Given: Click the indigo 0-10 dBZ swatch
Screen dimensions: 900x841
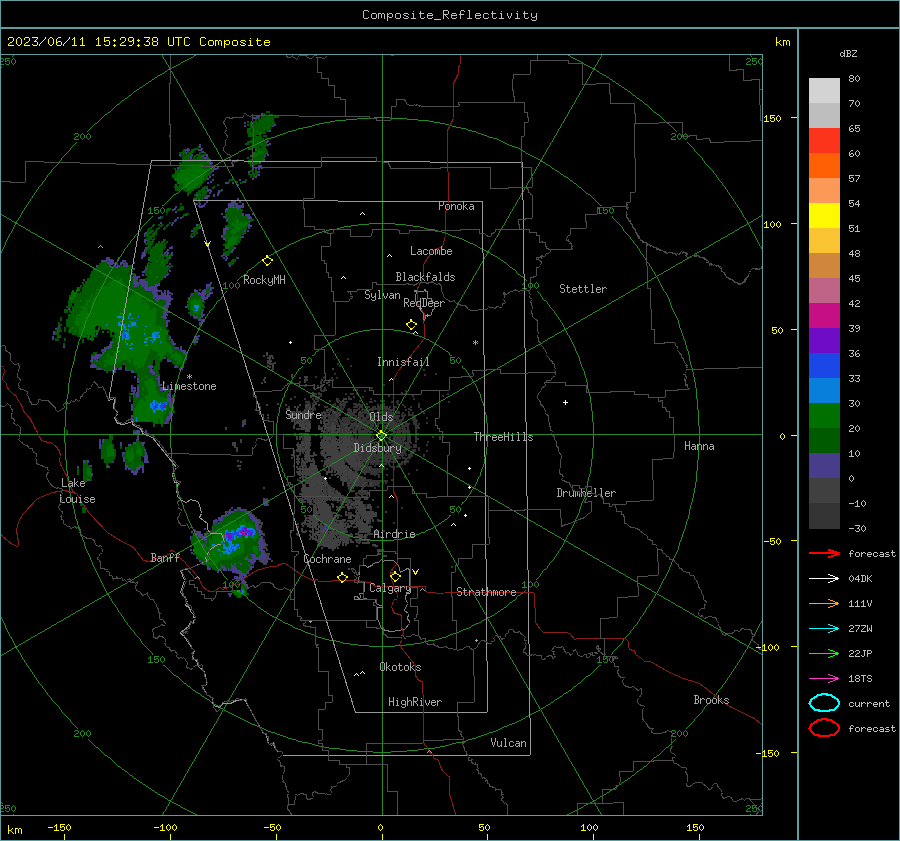Looking at the screenshot, I should click(x=824, y=466).
